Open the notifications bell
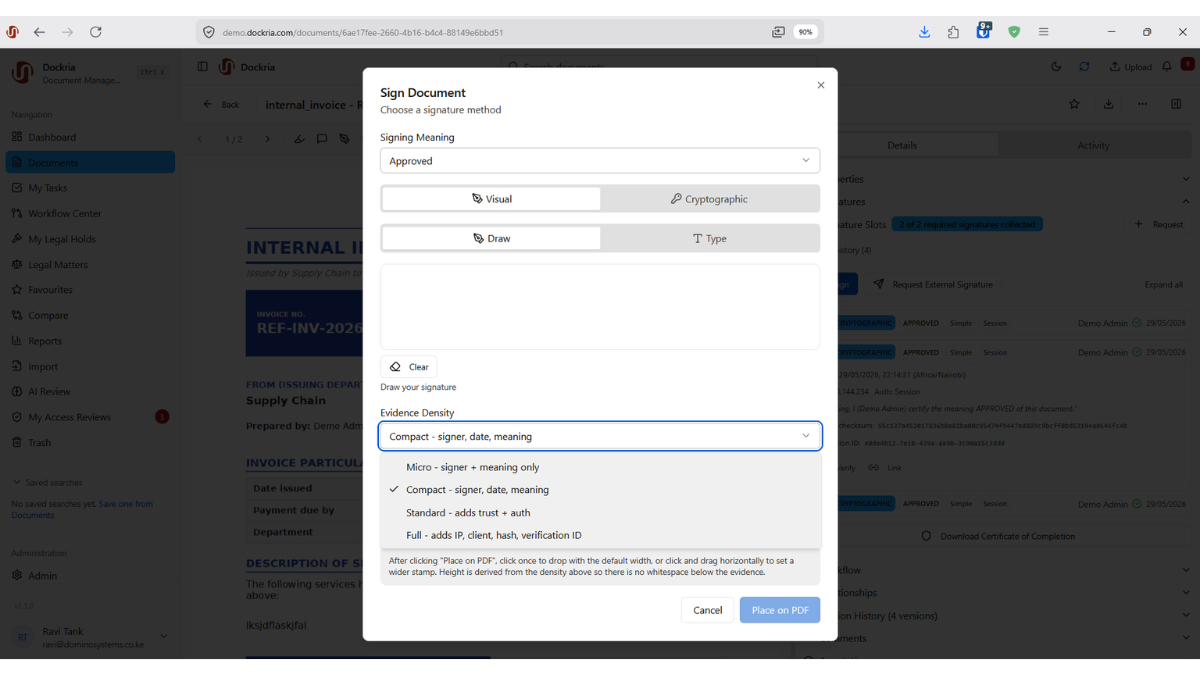The height and width of the screenshot is (675, 1200). point(1167,67)
